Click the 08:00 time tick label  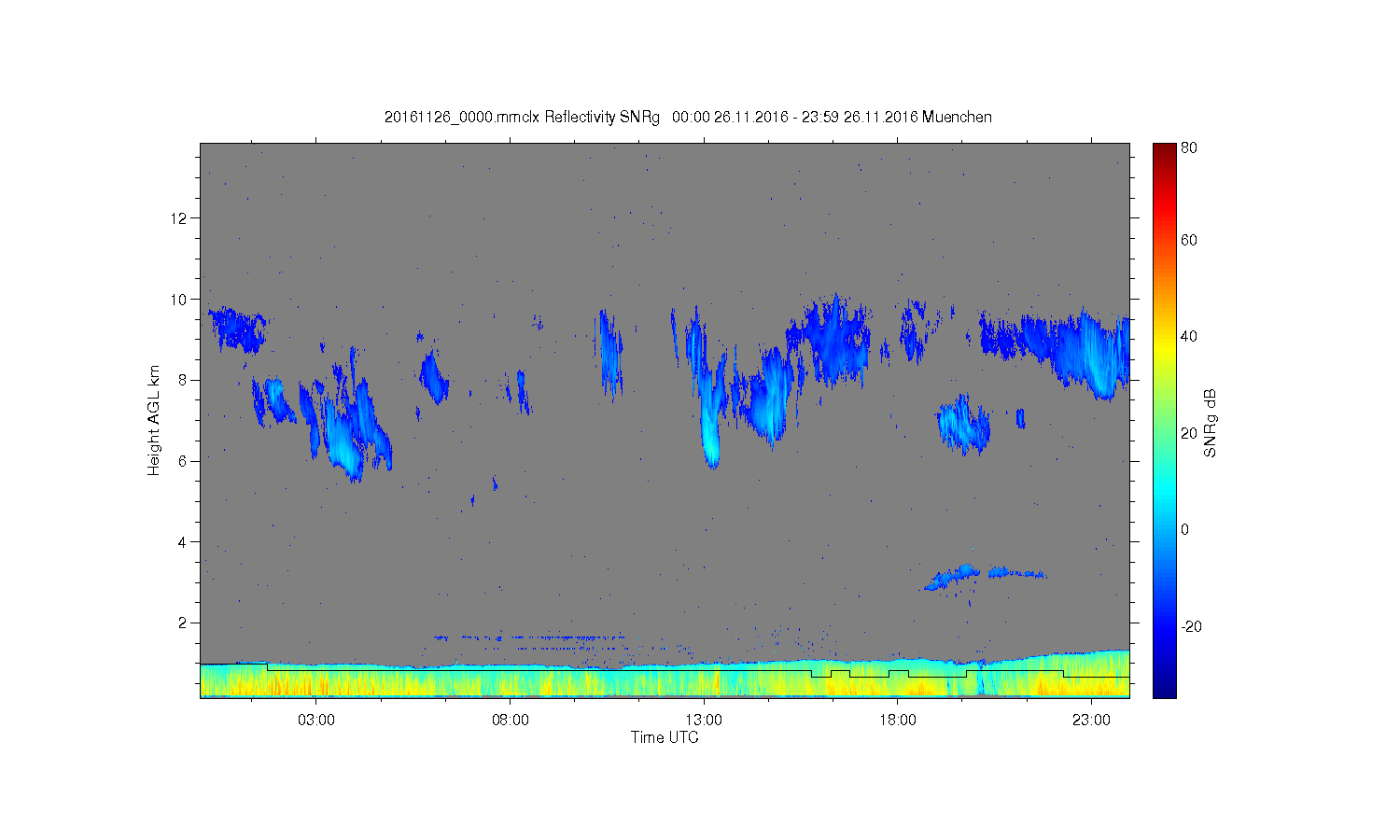point(511,721)
